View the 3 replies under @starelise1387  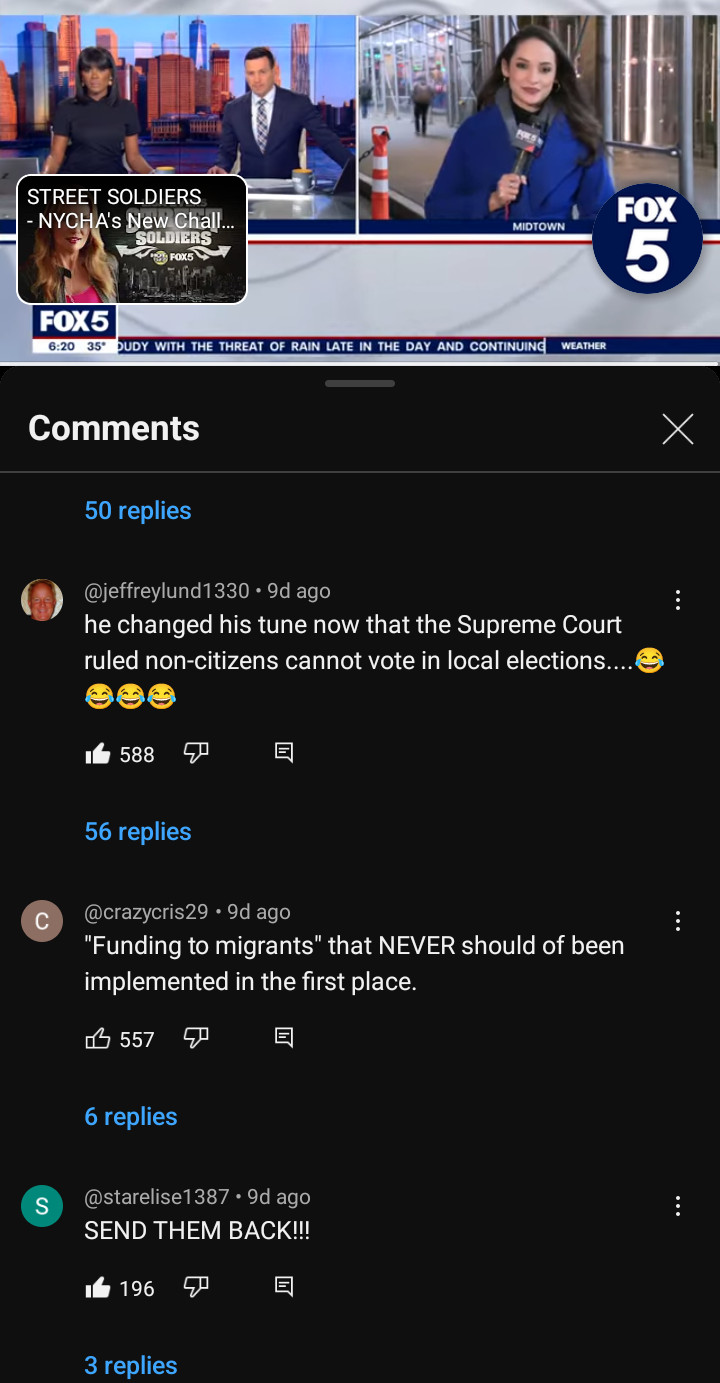(x=131, y=1365)
